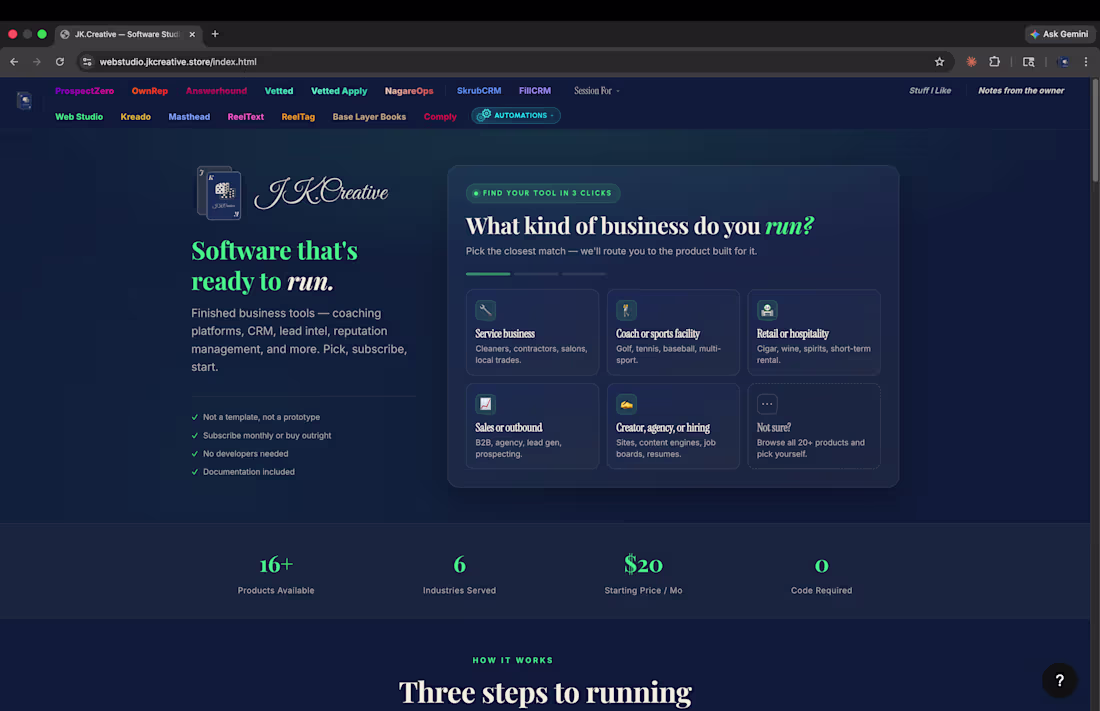1100x711 pixels.
Task: Click the chart icon on Sales or outbound card
Action: tap(485, 404)
